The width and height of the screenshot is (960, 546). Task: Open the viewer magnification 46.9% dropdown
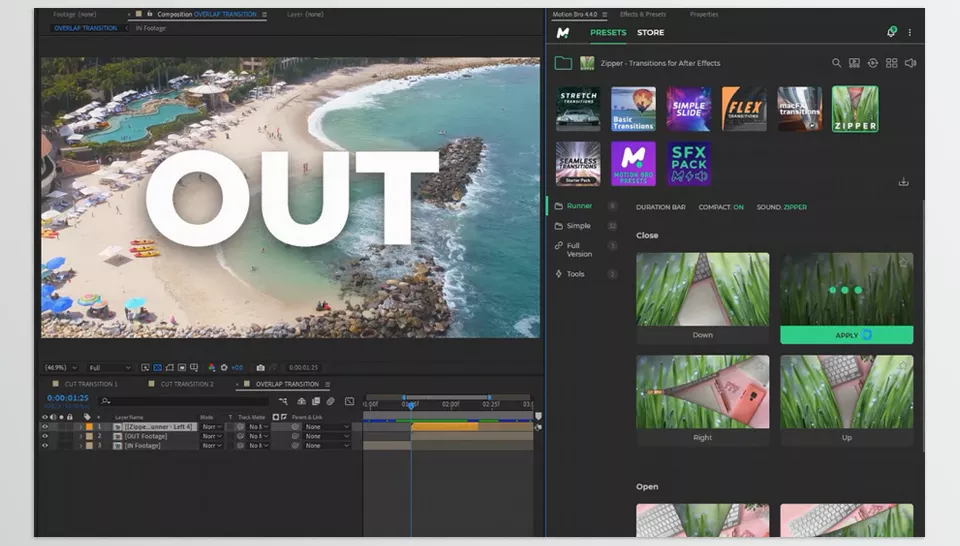point(61,368)
